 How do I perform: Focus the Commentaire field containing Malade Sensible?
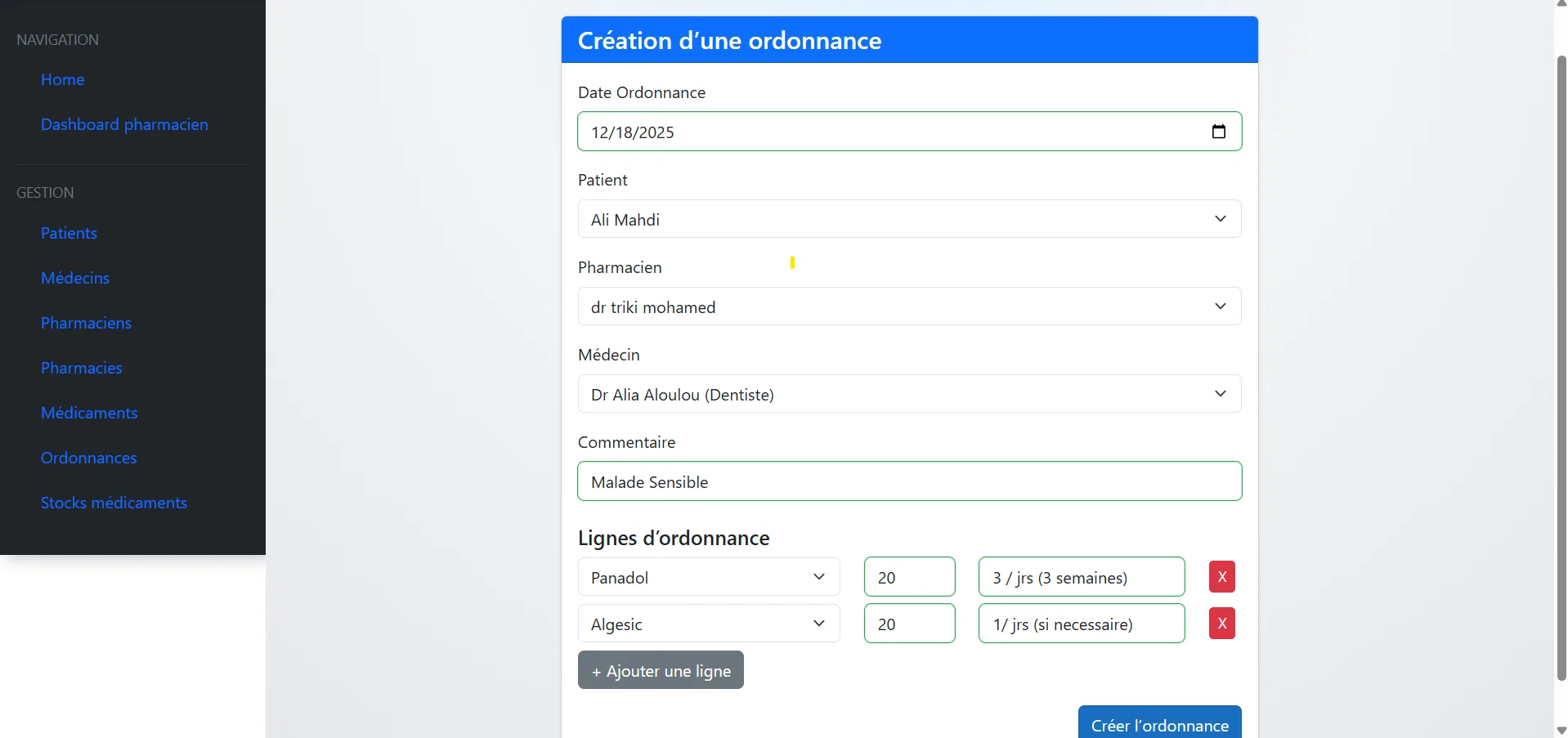click(909, 481)
